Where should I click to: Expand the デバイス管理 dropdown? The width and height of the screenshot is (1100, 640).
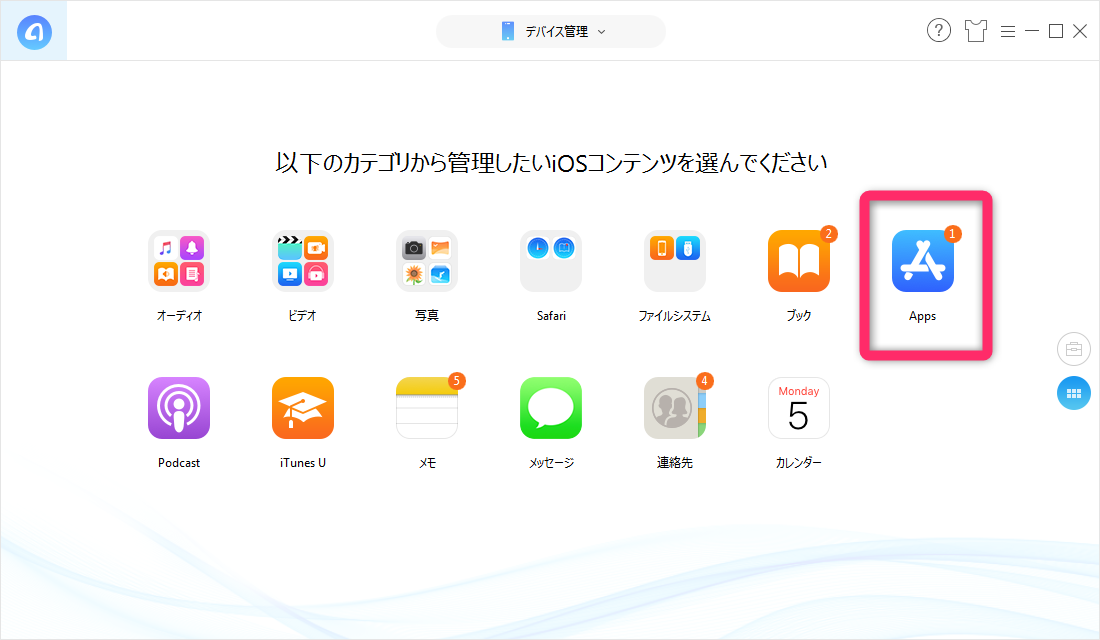(551, 32)
